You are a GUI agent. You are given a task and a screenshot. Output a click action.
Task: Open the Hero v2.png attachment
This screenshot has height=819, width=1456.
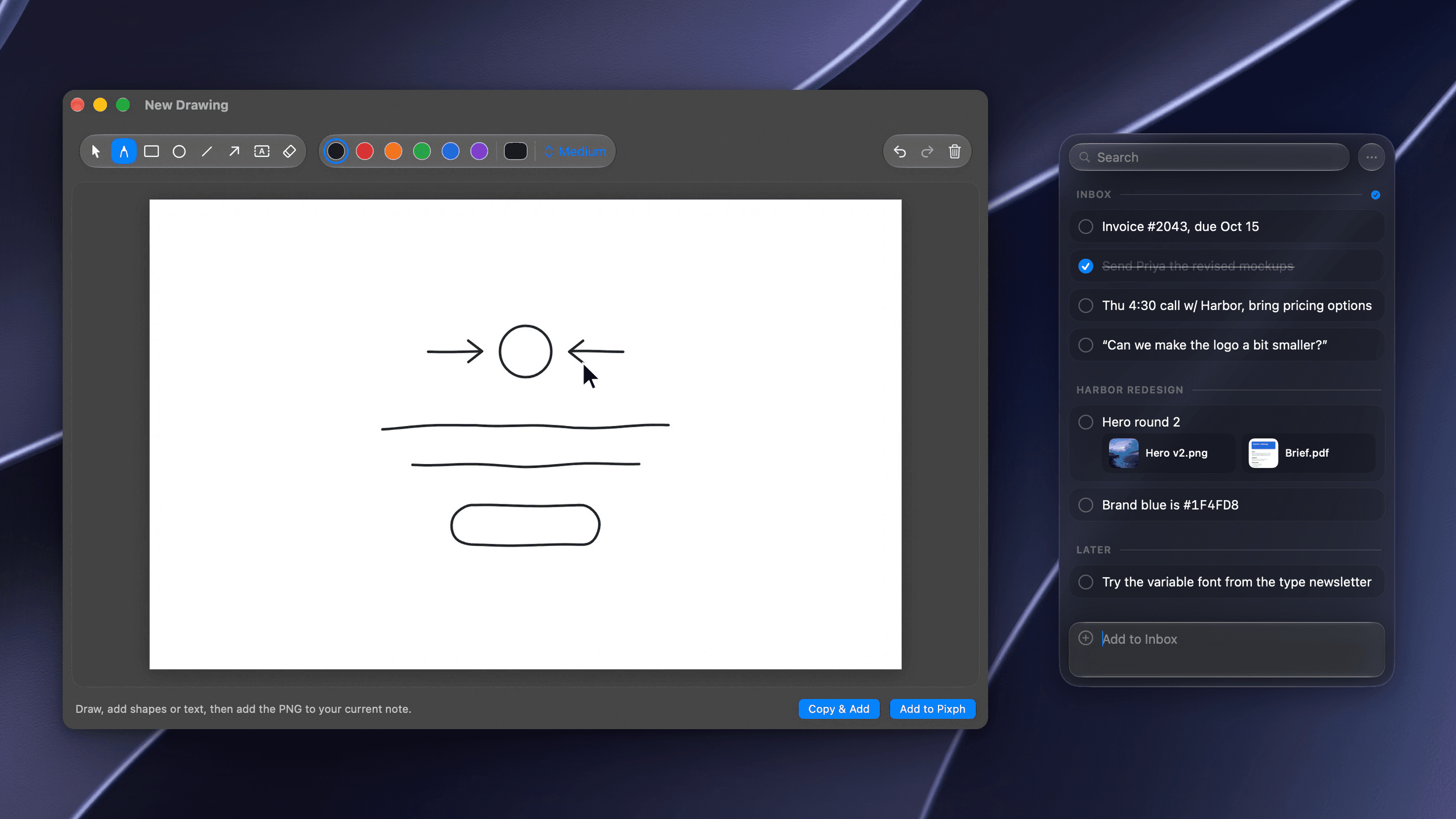[1169, 453]
